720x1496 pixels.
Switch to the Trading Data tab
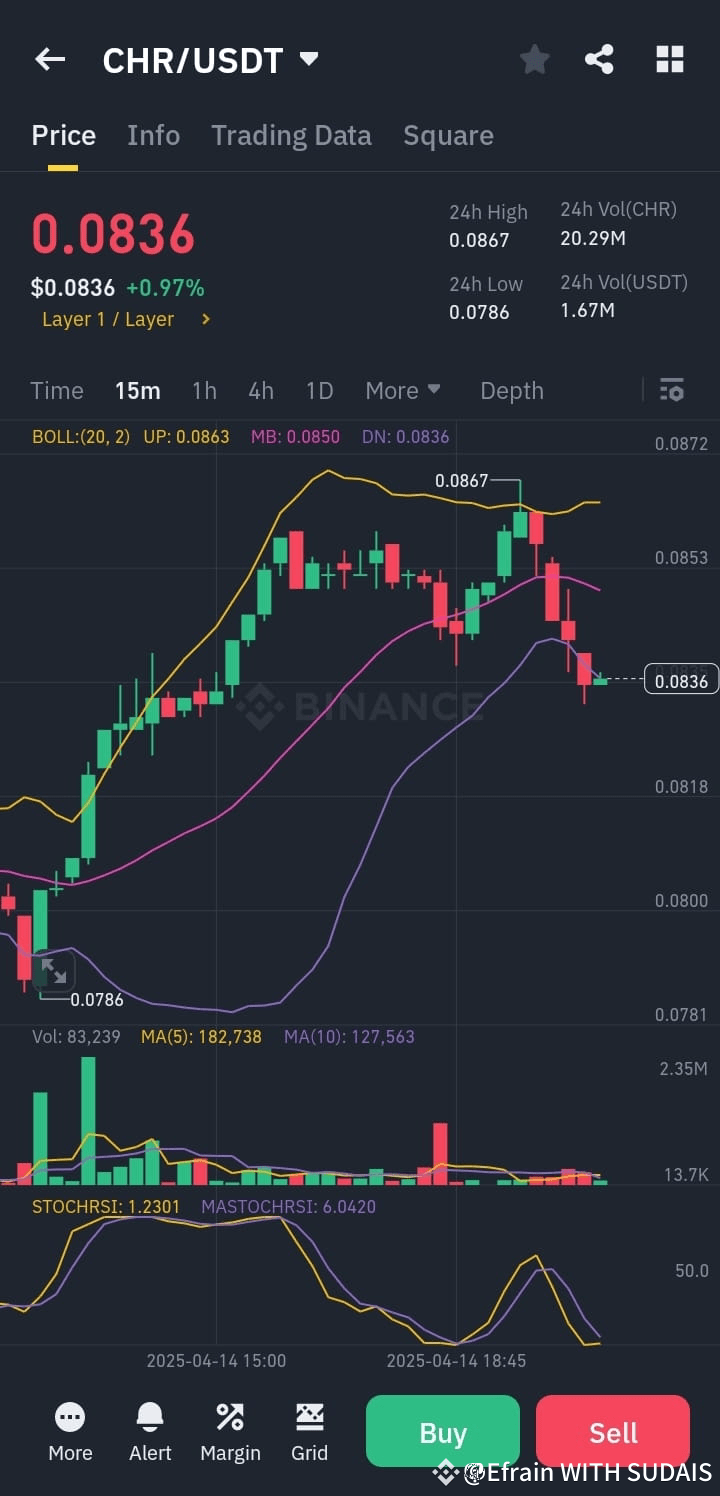pyautogui.click(x=291, y=135)
